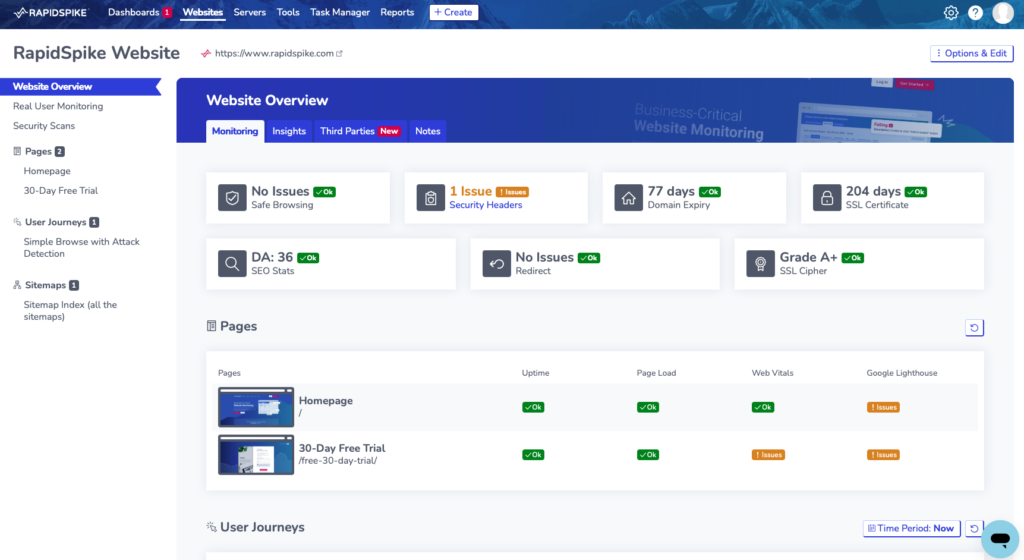1024x560 pixels.
Task: Click the Domain Expiry house icon
Action: coord(628,198)
